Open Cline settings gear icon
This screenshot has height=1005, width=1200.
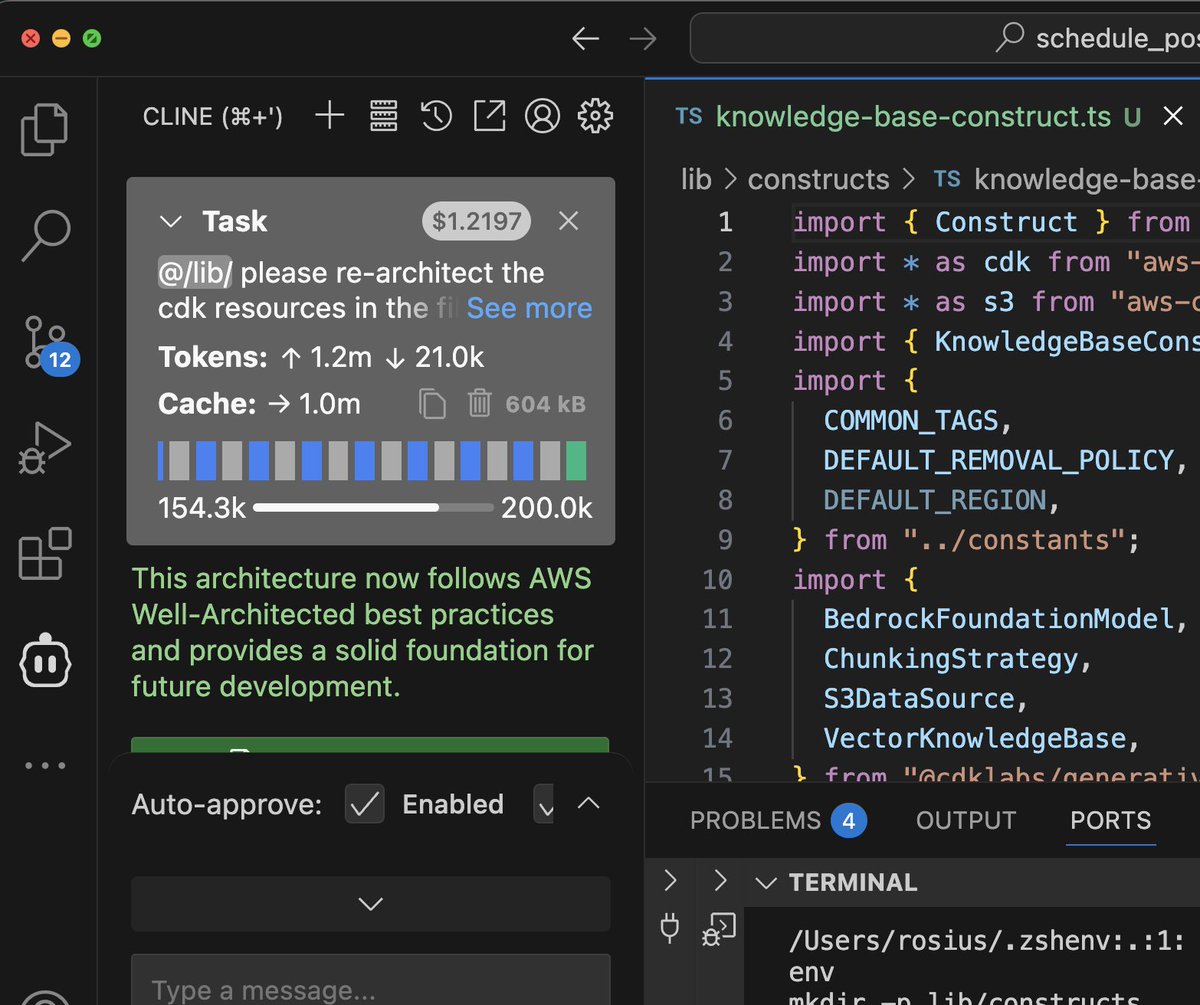coord(595,116)
